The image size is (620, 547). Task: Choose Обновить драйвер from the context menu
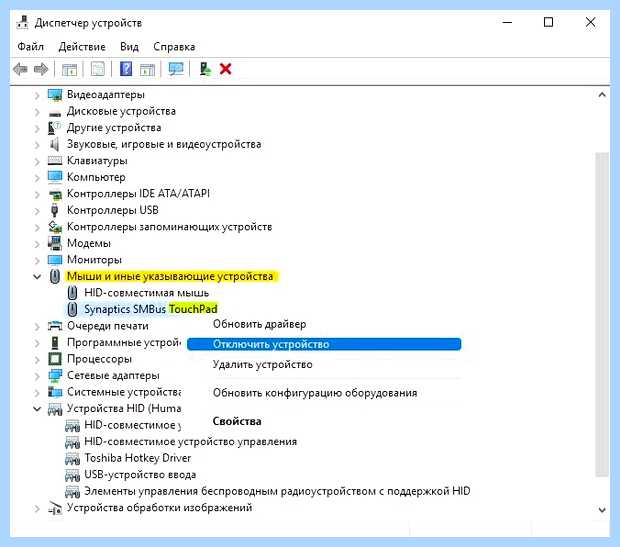[259, 324]
